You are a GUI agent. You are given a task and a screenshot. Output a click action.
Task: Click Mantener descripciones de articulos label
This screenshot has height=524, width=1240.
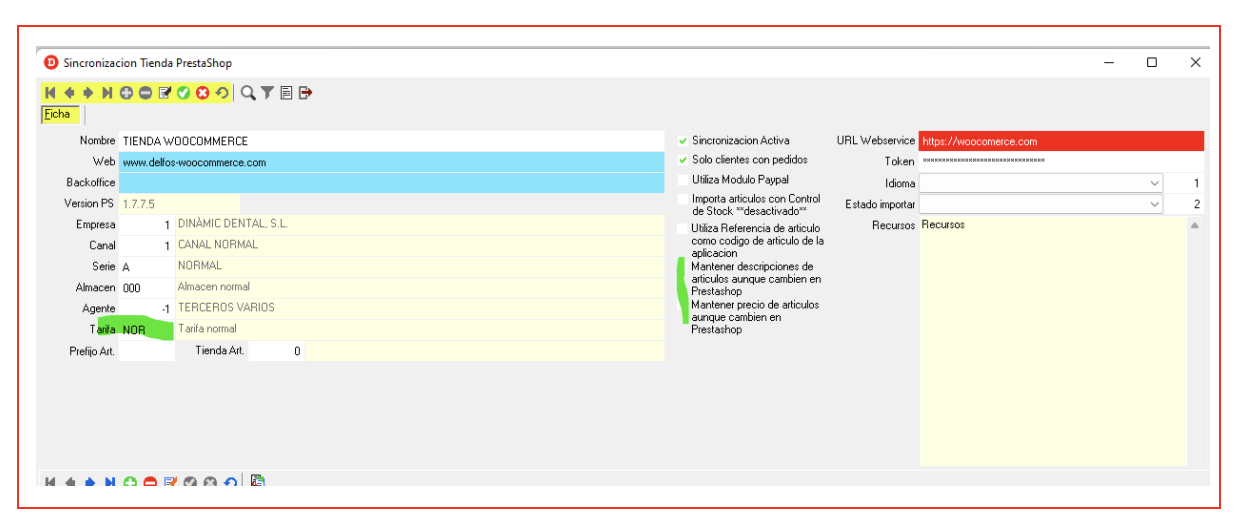pyautogui.click(x=756, y=279)
